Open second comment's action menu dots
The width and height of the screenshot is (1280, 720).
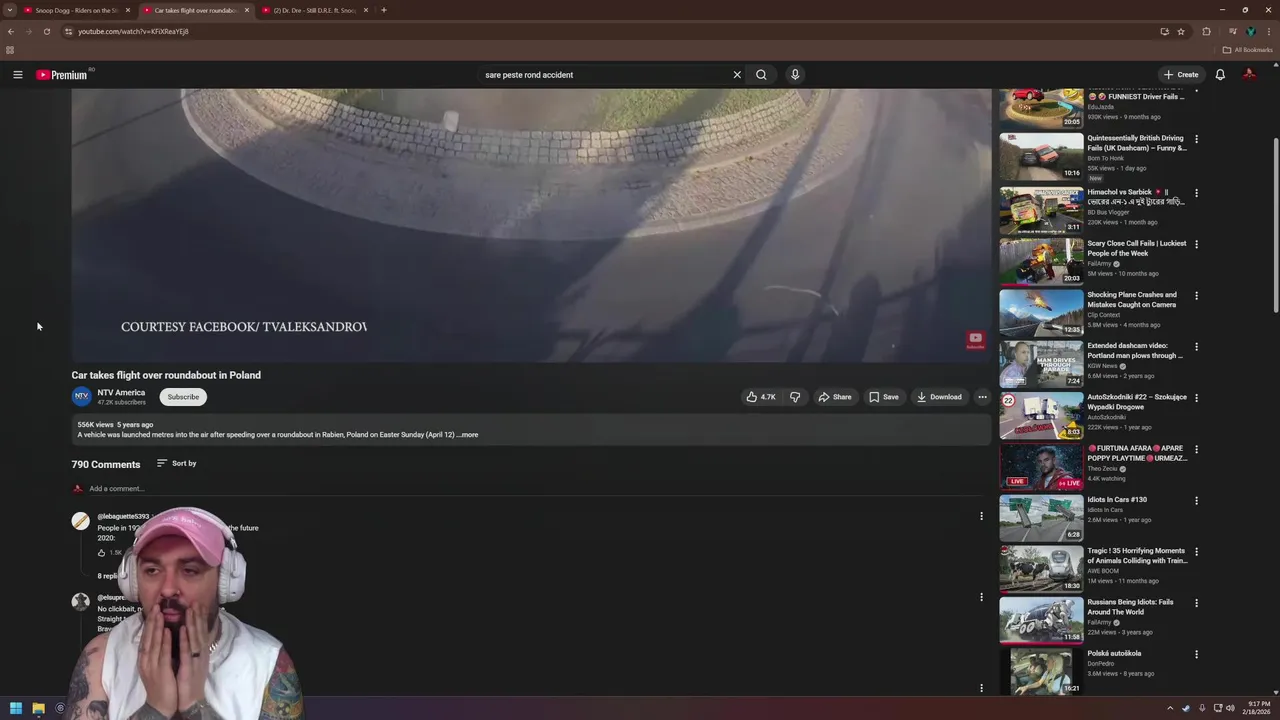tap(981, 598)
